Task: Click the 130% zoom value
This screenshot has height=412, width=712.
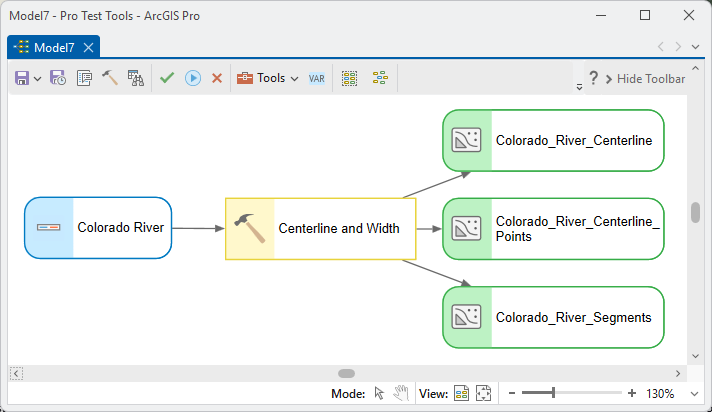Action: point(660,393)
